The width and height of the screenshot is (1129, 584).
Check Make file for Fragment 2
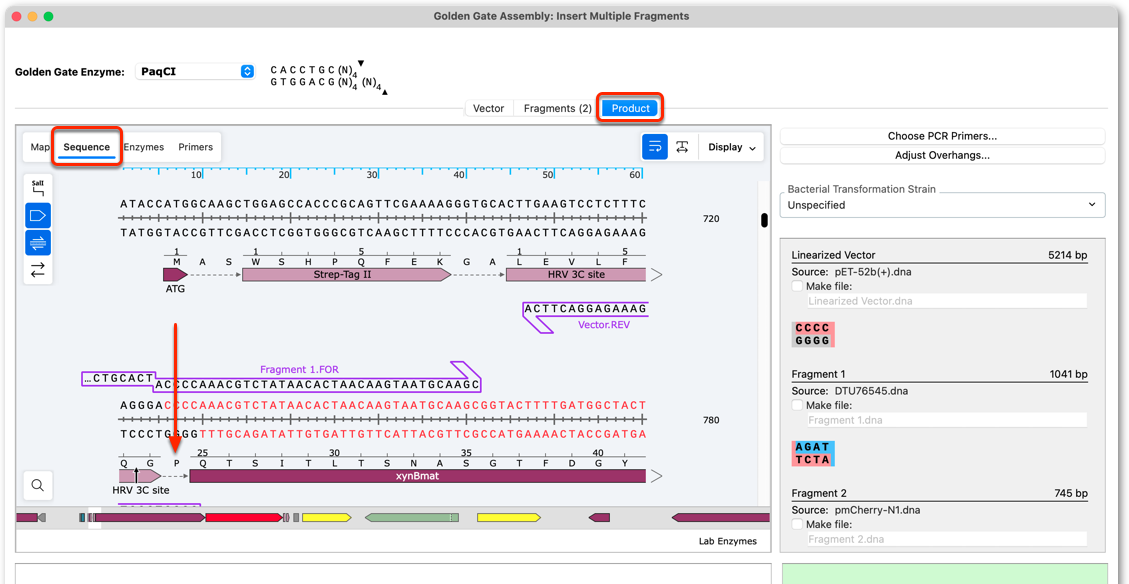pos(797,524)
